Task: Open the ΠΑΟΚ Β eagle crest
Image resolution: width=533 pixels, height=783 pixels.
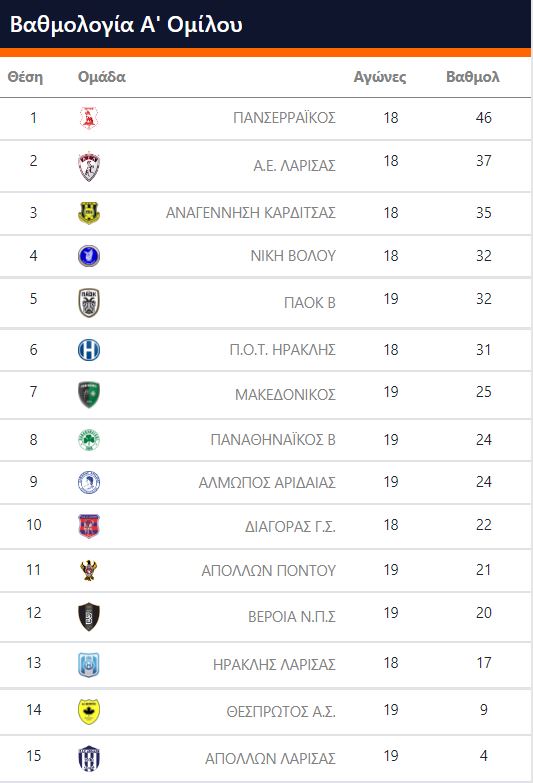Action: click(89, 303)
